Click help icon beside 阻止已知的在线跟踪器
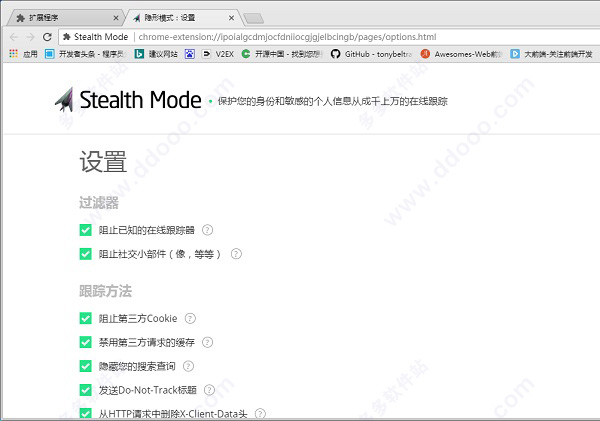 coord(207,230)
